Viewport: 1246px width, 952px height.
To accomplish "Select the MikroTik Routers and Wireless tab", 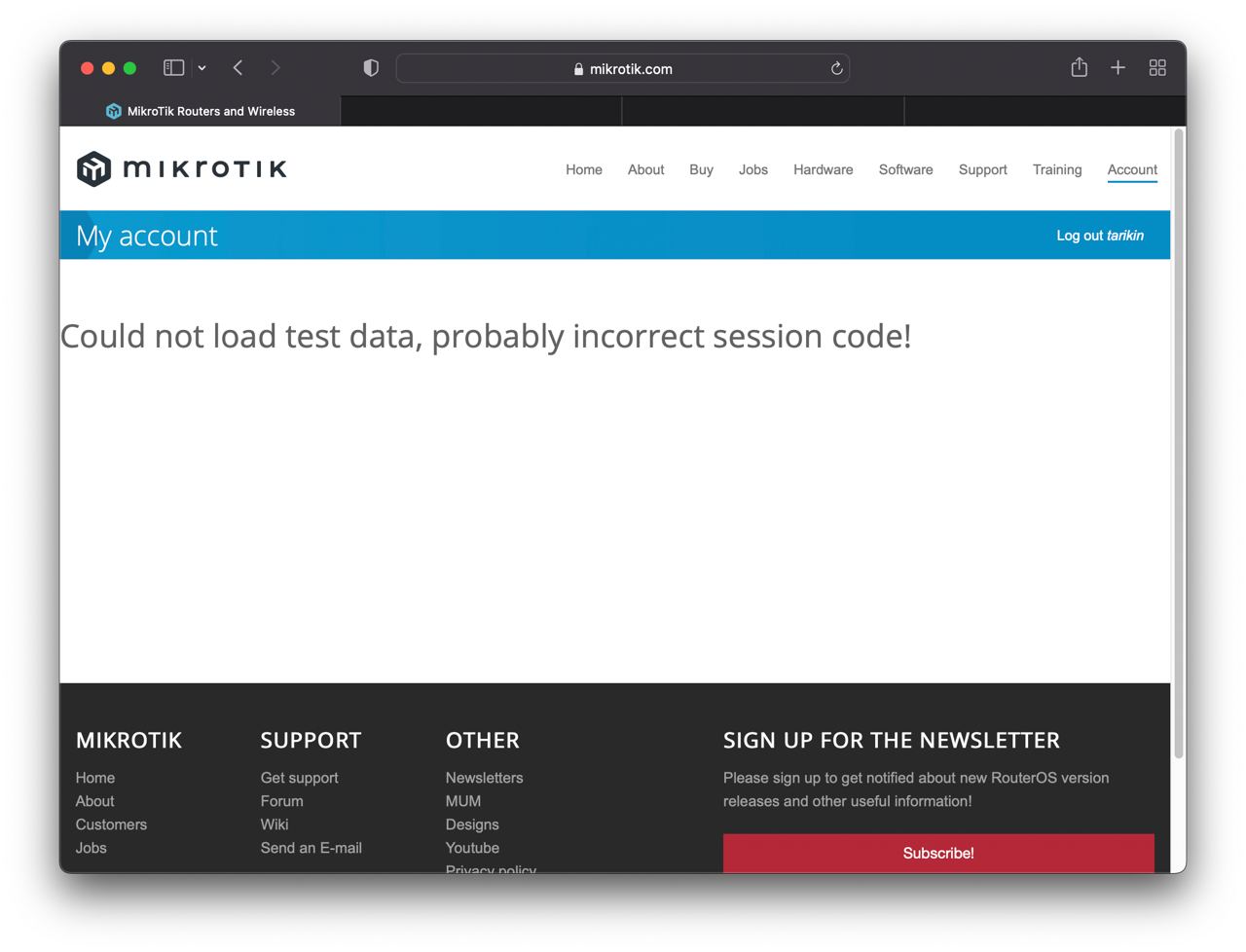I will tap(201, 111).
